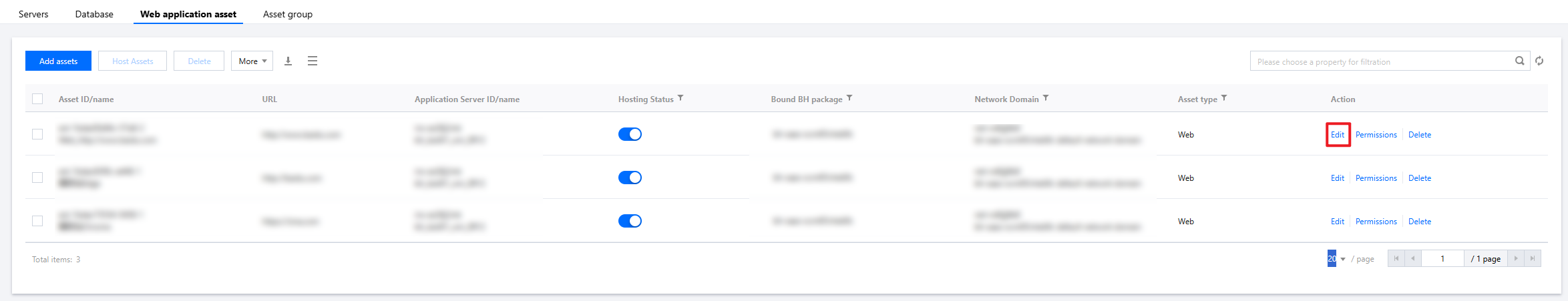The image size is (1568, 301).
Task: Open the Network Domain filter
Action: coord(1046,98)
